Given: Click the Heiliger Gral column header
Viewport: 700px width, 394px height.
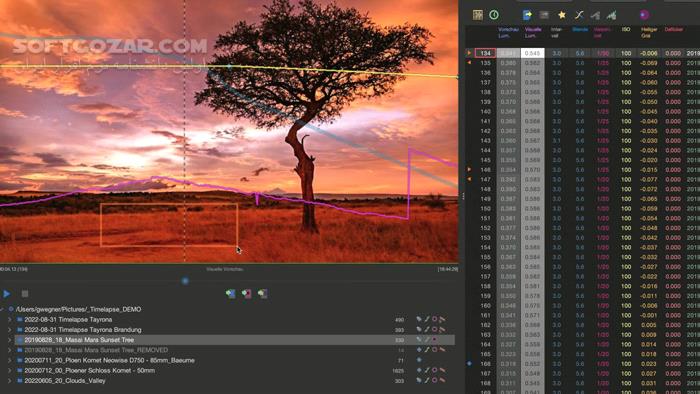Looking at the screenshot, I should [x=649, y=32].
